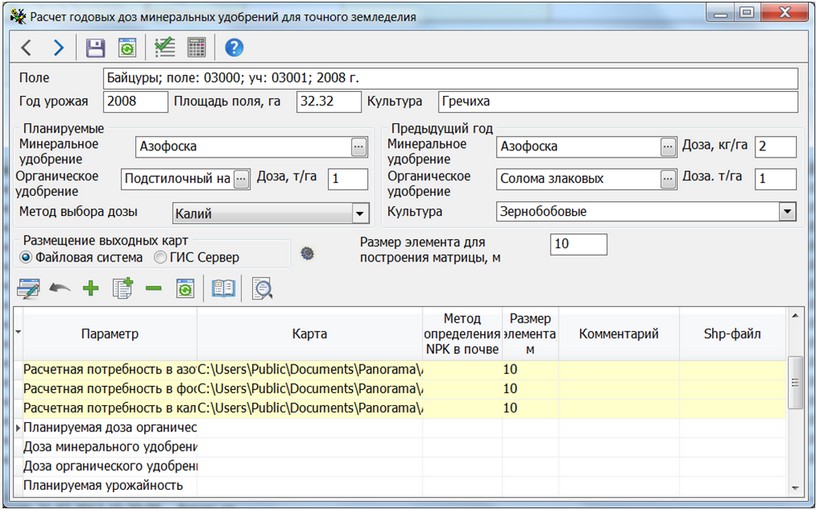Open the calculator icon in top toolbar
Viewport: 817px width, 510px height.
[x=196, y=47]
